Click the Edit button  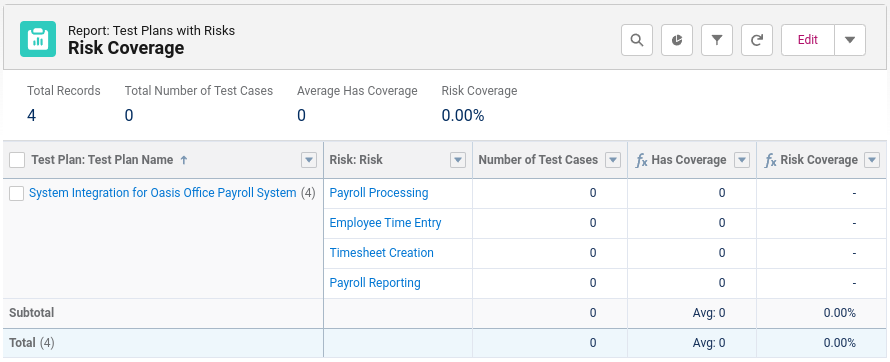(x=808, y=40)
